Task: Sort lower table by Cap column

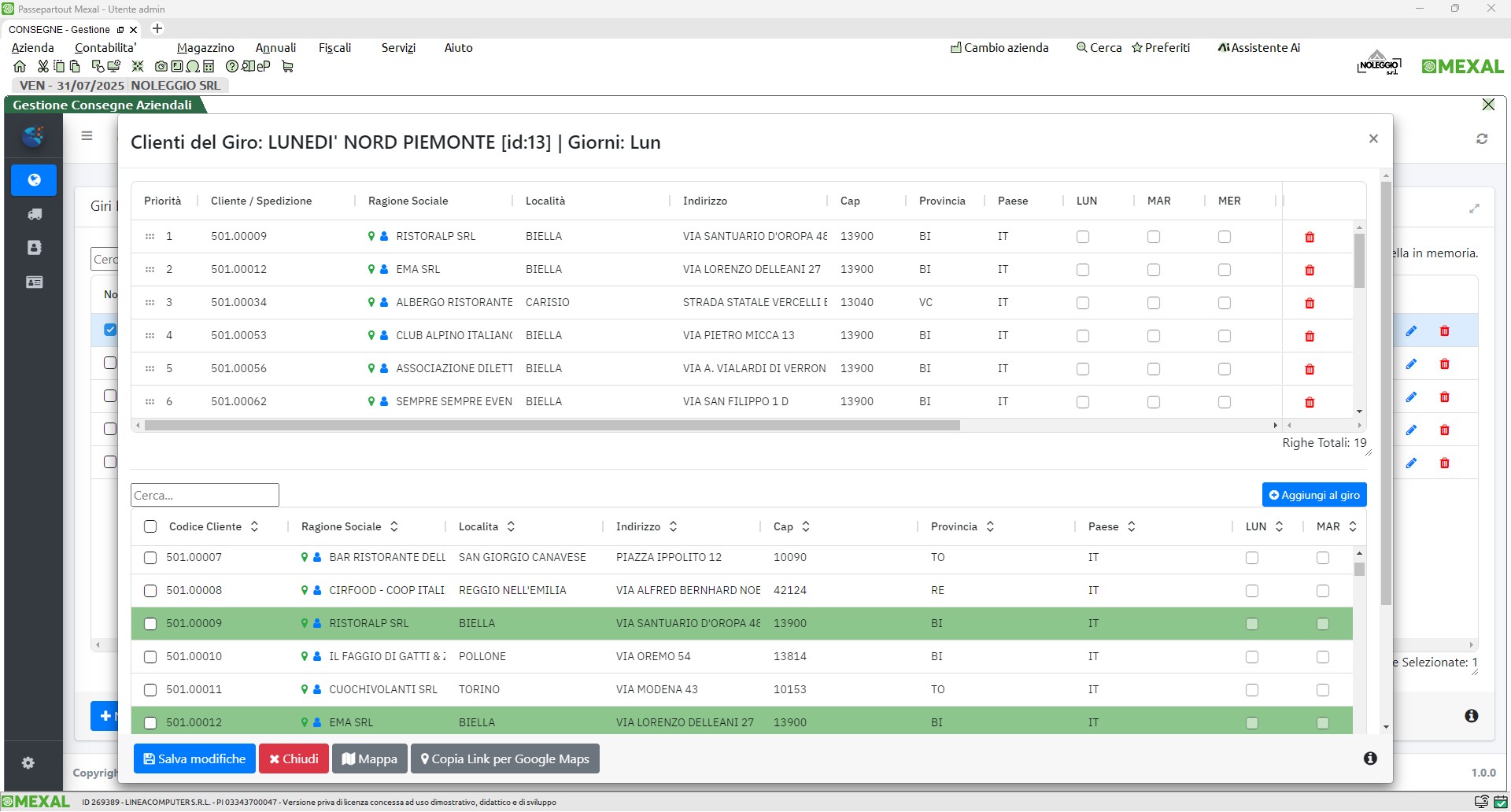Action: (x=806, y=526)
